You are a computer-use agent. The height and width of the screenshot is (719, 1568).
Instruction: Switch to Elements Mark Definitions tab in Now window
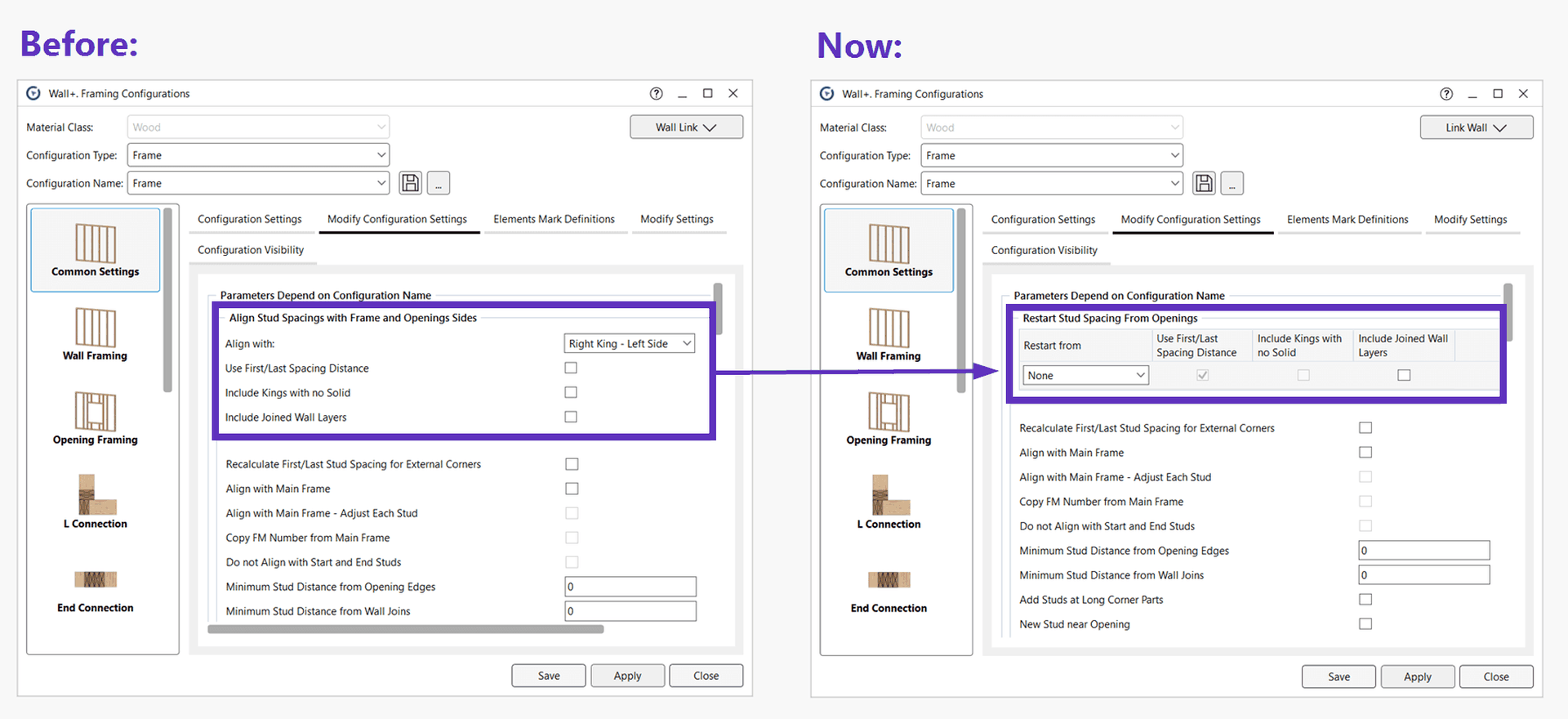coord(1347,220)
